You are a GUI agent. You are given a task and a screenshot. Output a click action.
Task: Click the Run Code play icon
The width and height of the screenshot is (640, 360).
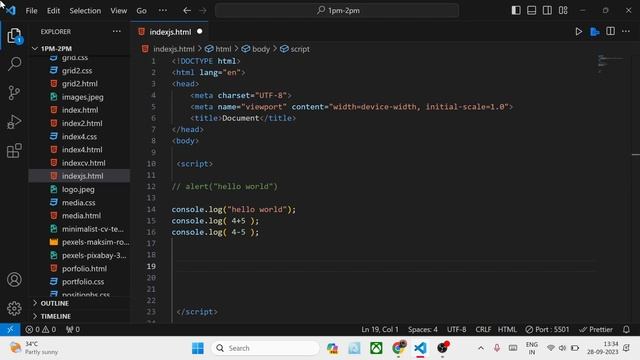(578, 31)
